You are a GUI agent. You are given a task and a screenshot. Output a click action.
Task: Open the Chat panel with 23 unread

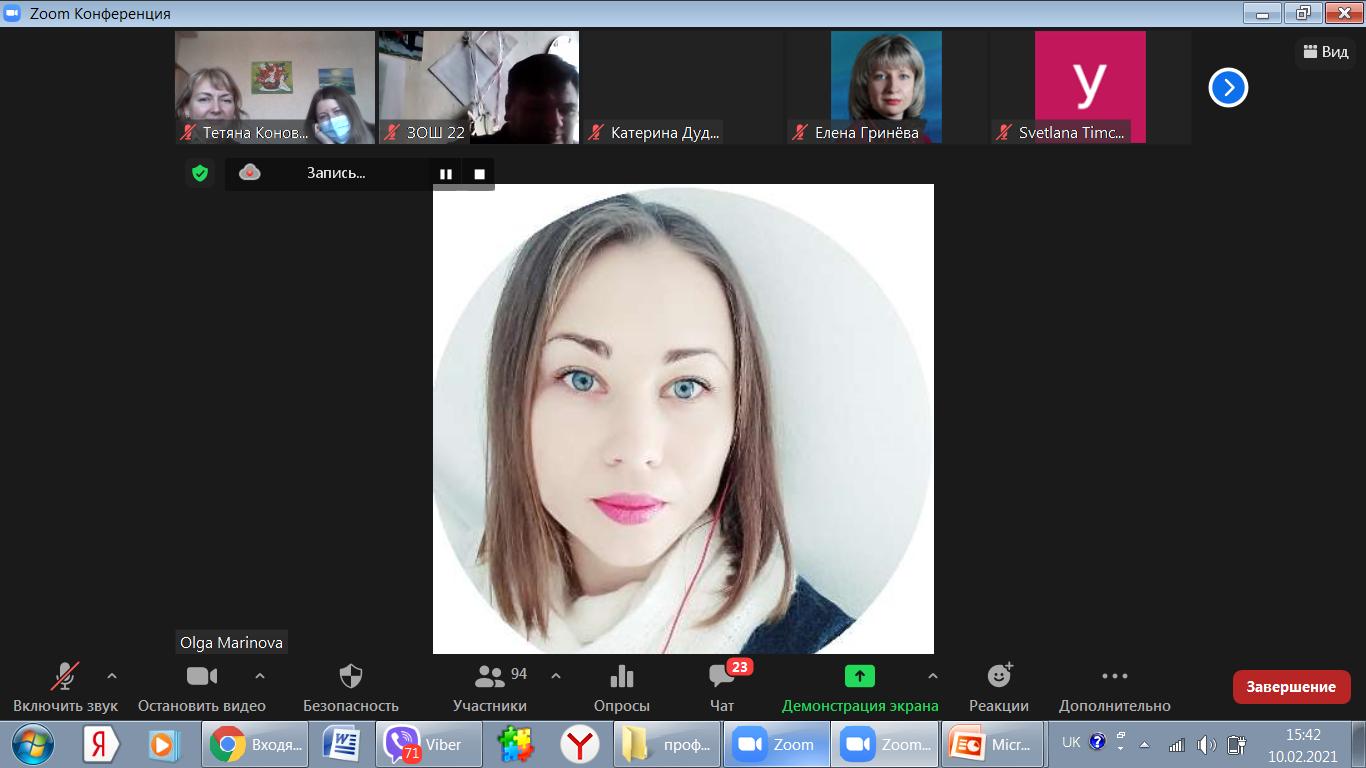[721, 677]
